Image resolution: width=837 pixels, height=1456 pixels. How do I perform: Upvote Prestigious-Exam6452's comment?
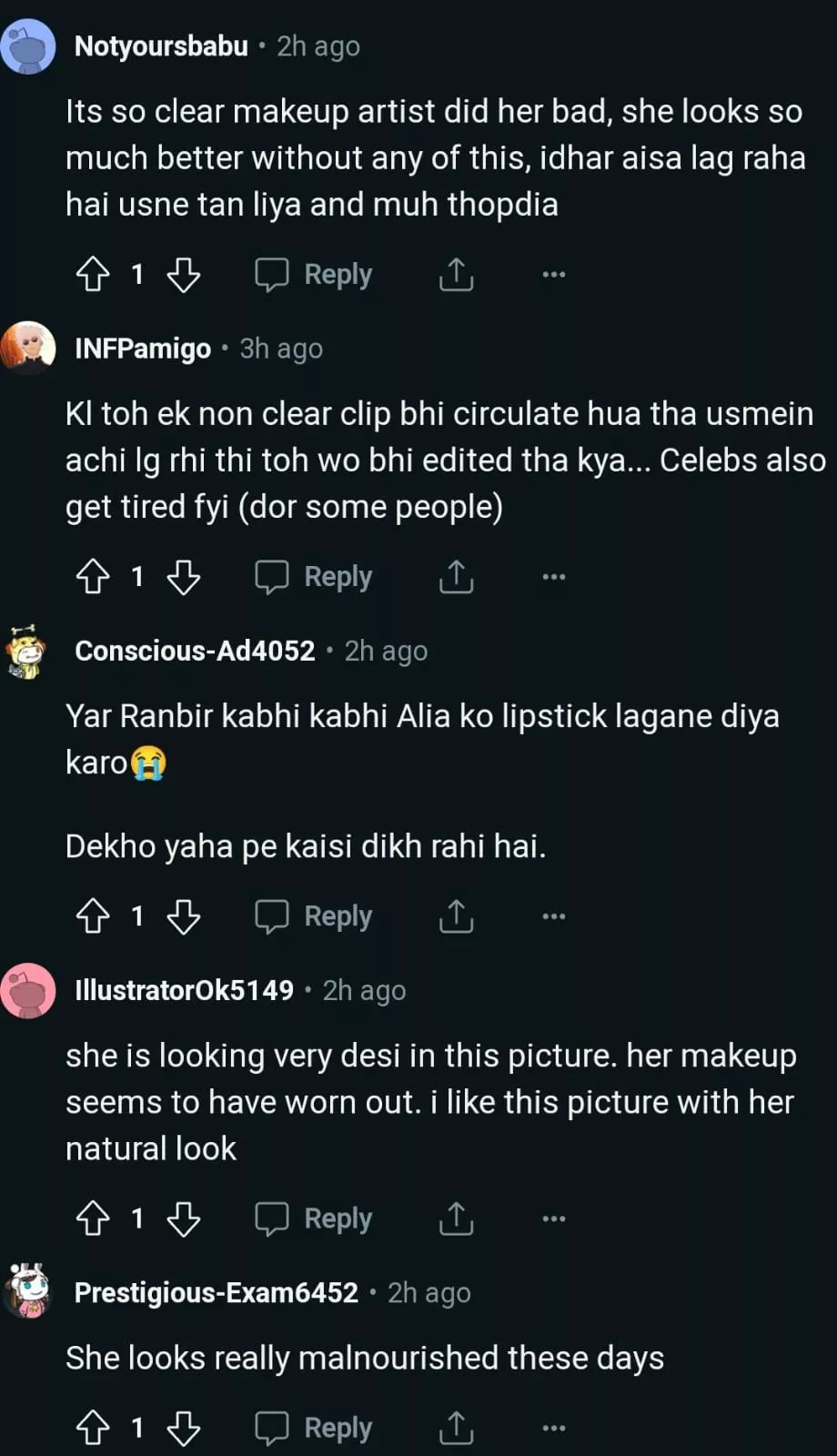point(92,1427)
